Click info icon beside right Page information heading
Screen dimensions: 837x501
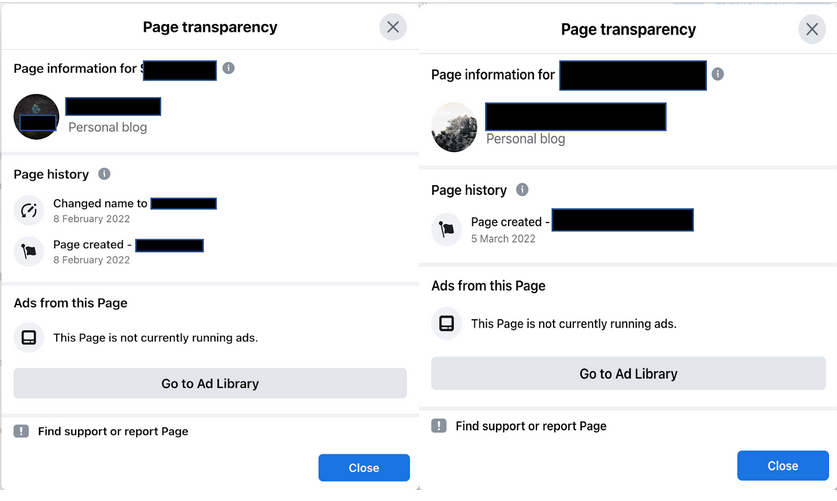[x=718, y=74]
